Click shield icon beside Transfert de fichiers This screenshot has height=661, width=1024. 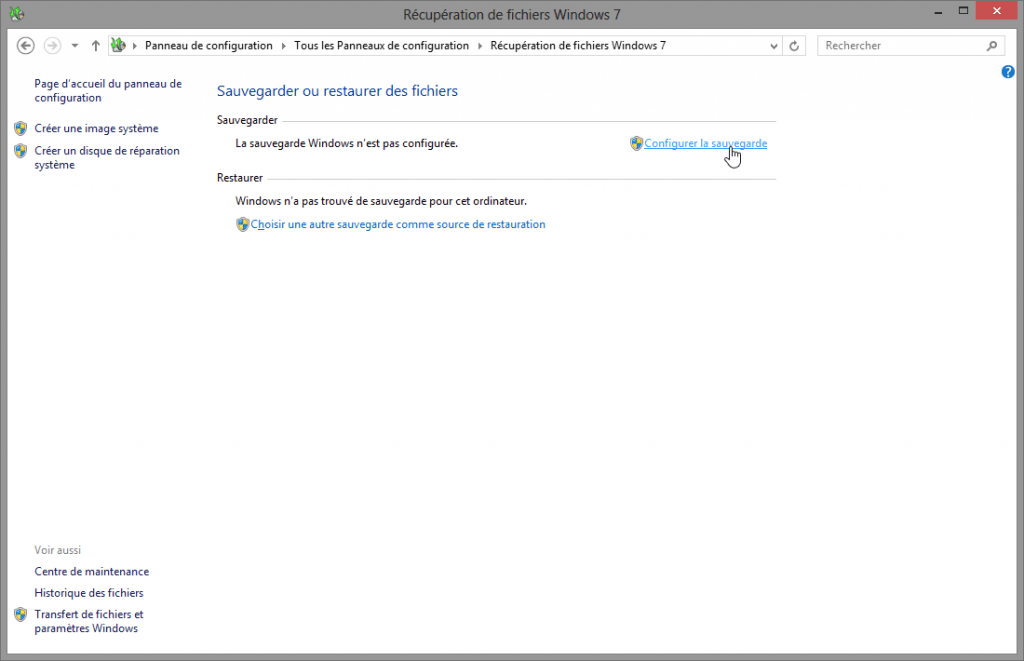[21, 615]
